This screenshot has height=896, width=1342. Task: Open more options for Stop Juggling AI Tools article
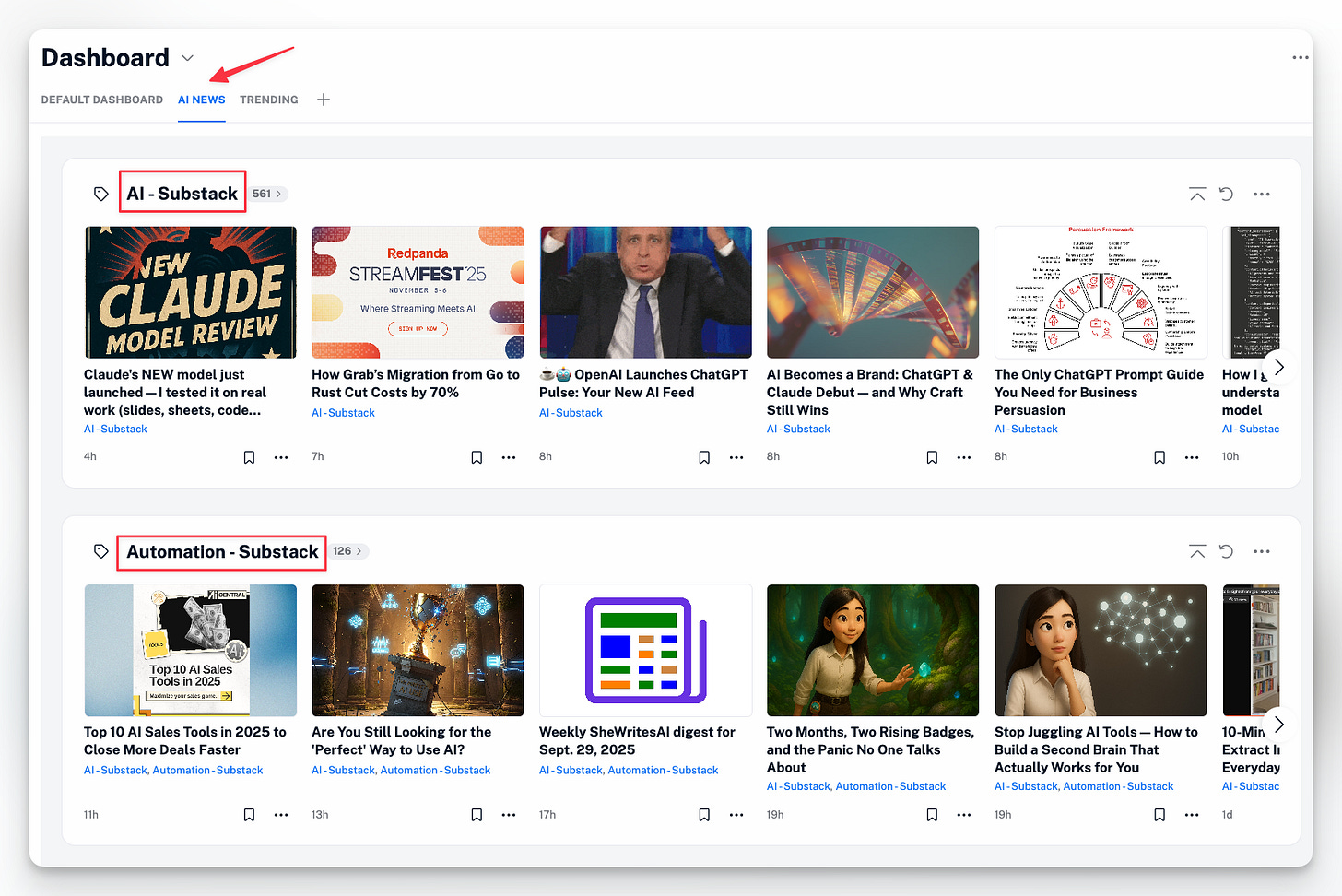pos(1192,815)
